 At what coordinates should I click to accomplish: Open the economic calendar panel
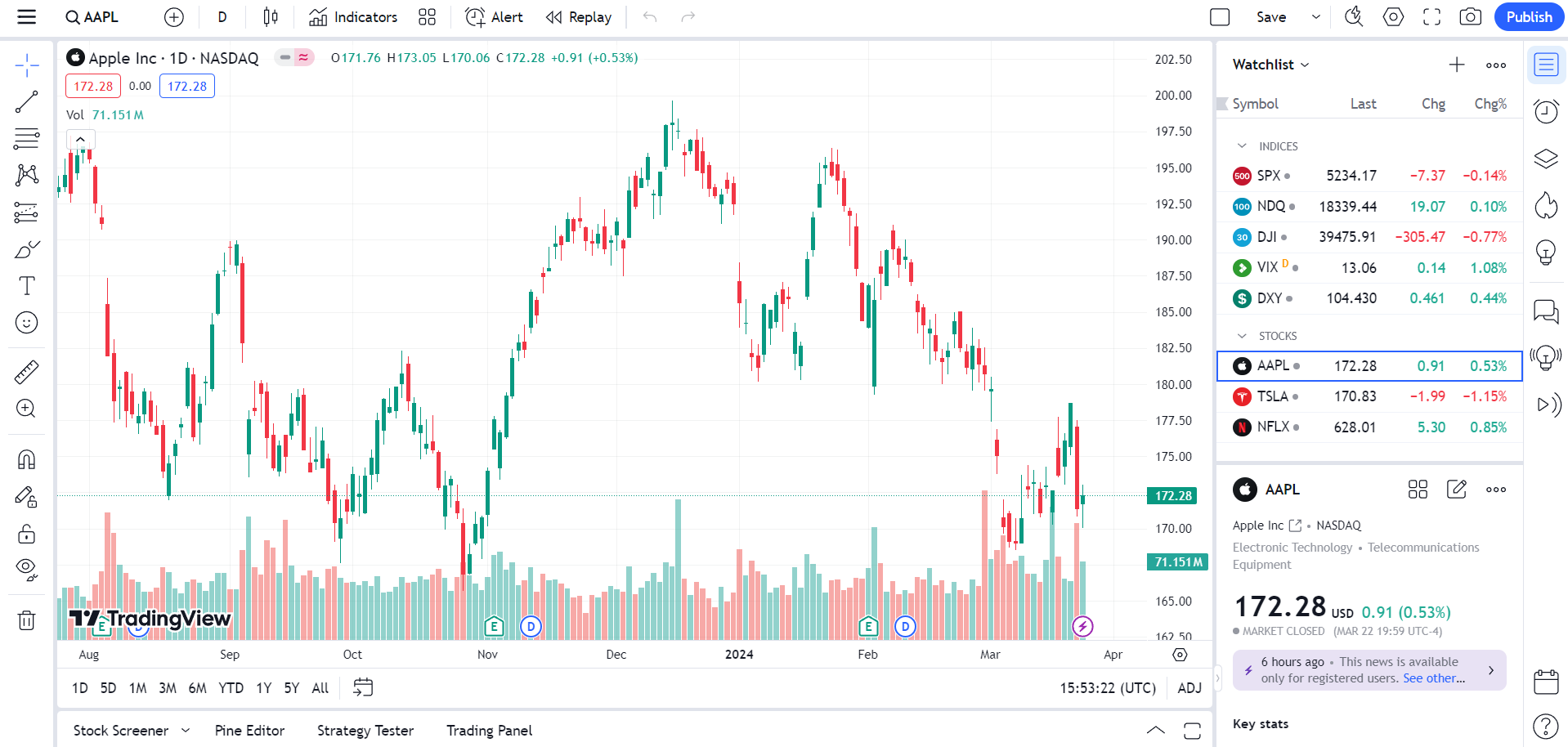tap(1546, 682)
